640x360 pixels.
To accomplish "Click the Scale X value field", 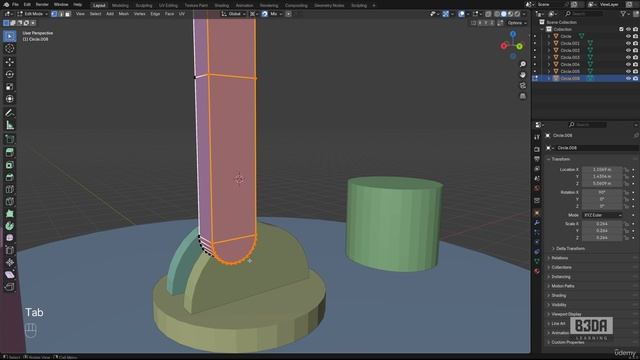I will pos(602,224).
